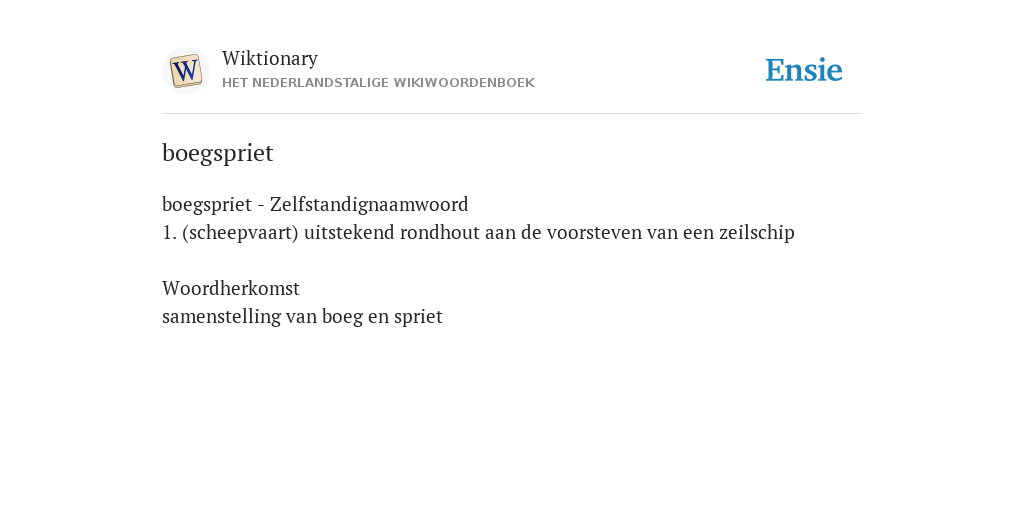This screenshot has width=1024, height=512.
Task: Click the word NEDERLANDSTALIGE in subtitle
Action: click(x=320, y=83)
